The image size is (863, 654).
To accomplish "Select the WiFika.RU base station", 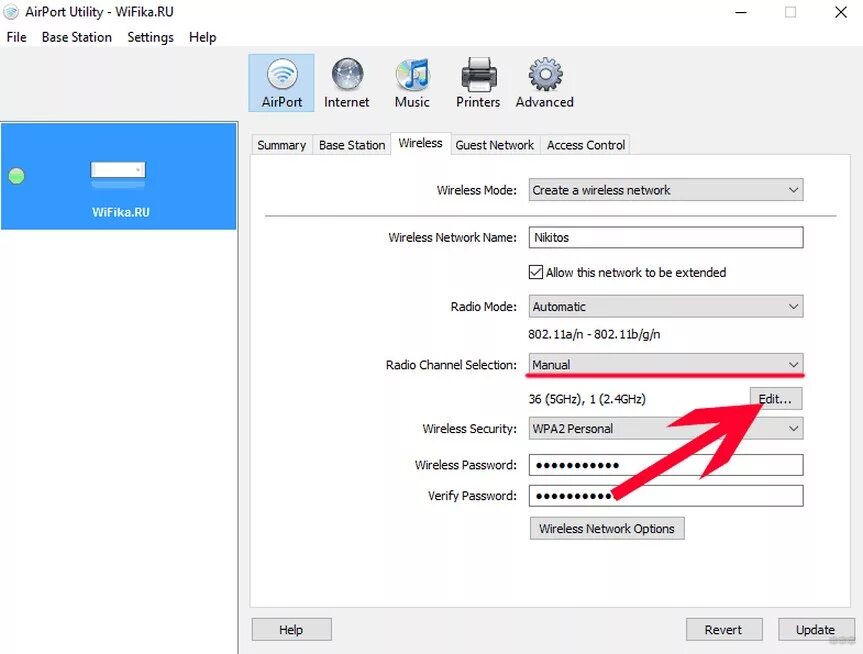I will pyautogui.click(x=119, y=176).
